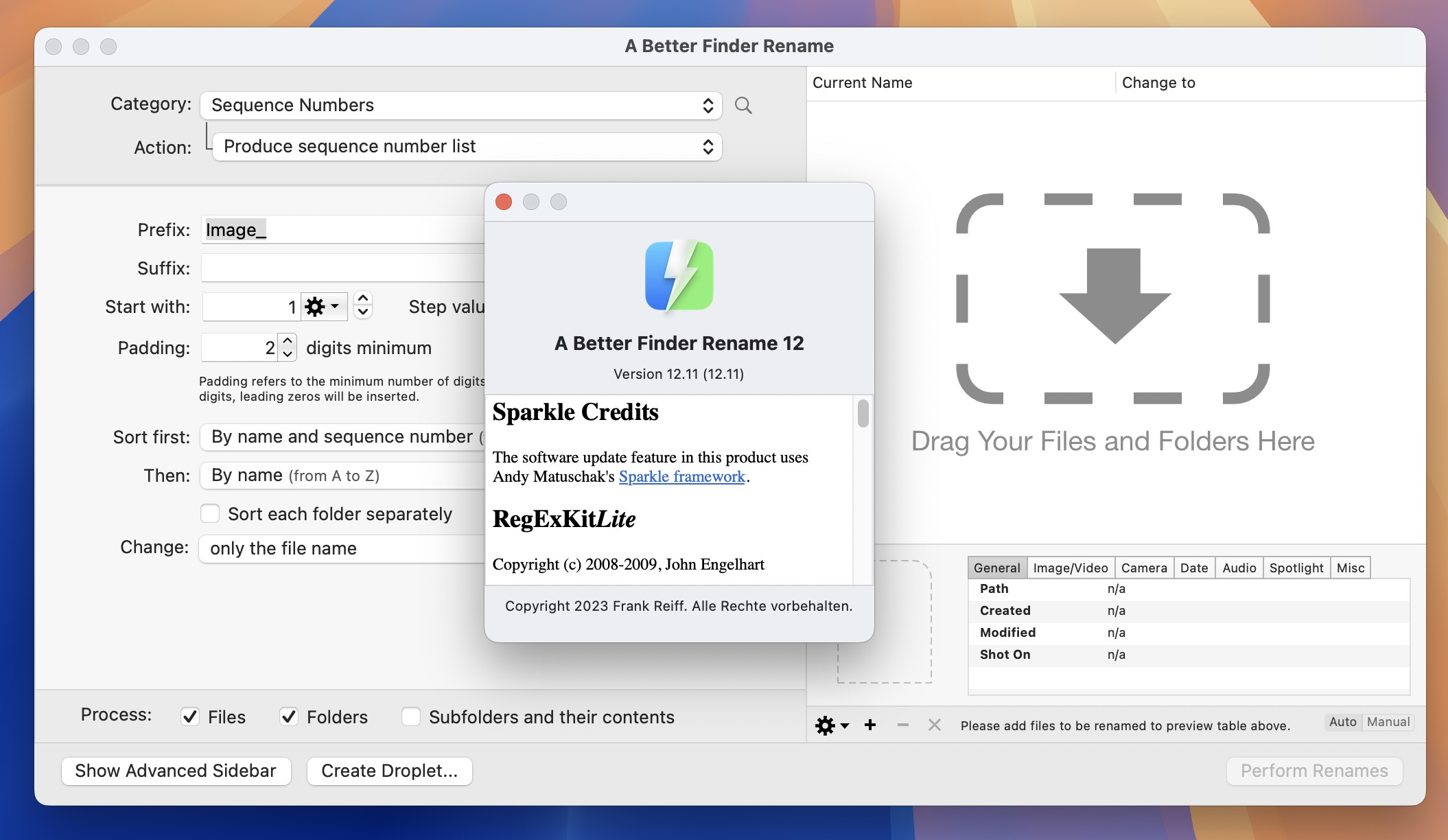1448x840 pixels.
Task: Click the RegExKitLite heading
Action: point(564,519)
